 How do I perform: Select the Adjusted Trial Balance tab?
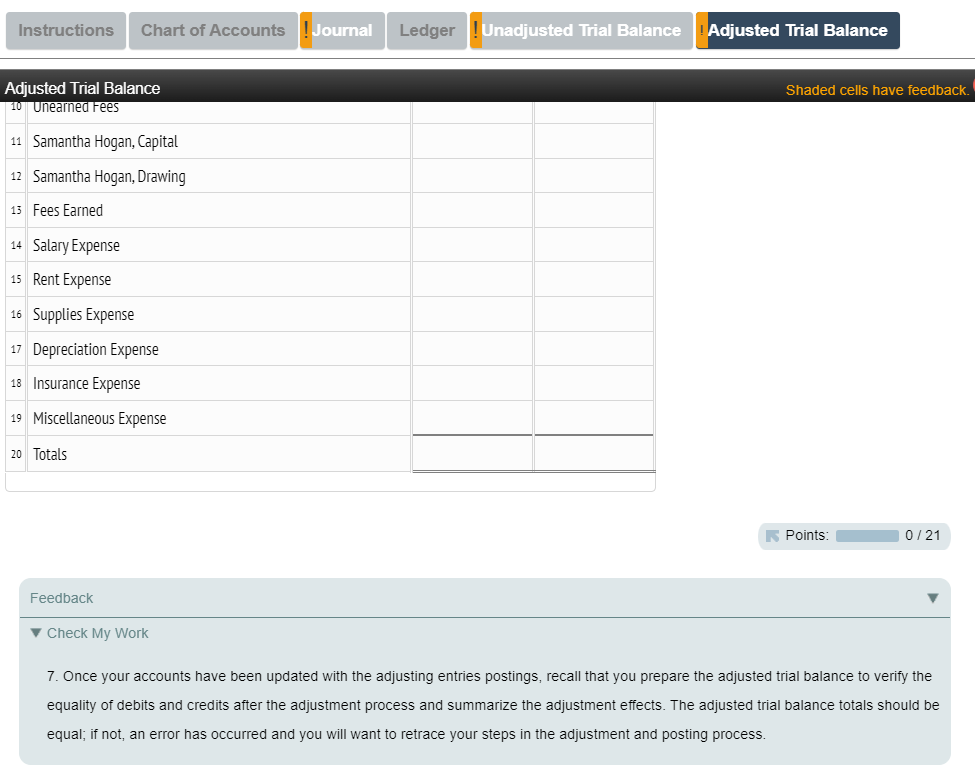click(798, 30)
